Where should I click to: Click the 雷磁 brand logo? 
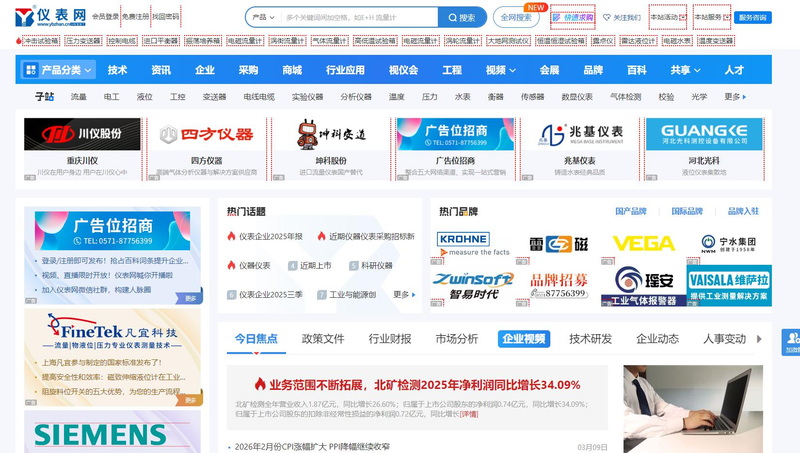559,244
